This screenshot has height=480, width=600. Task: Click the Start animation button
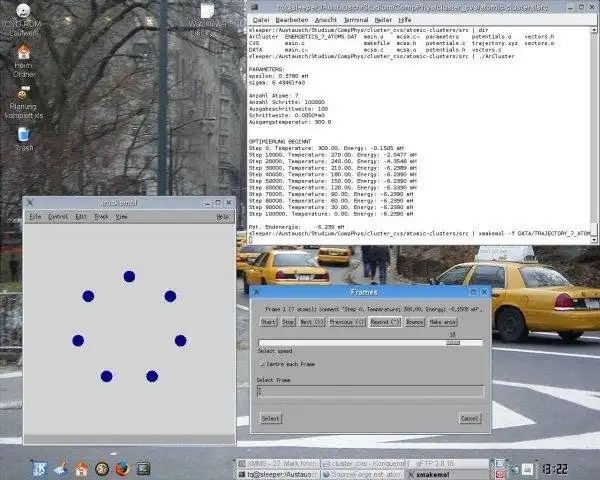[x=268, y=322]
